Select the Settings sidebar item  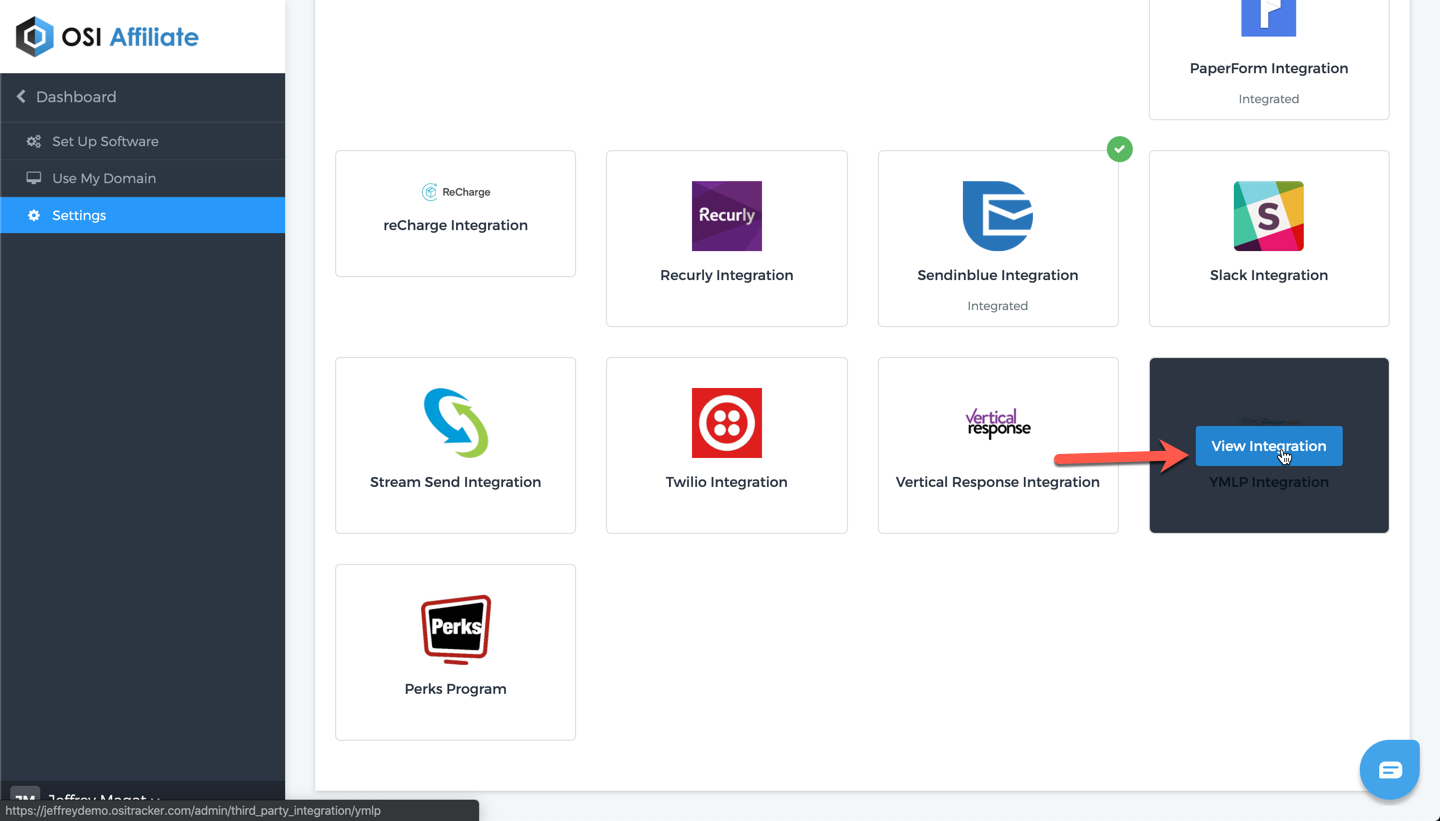point(143,215)
